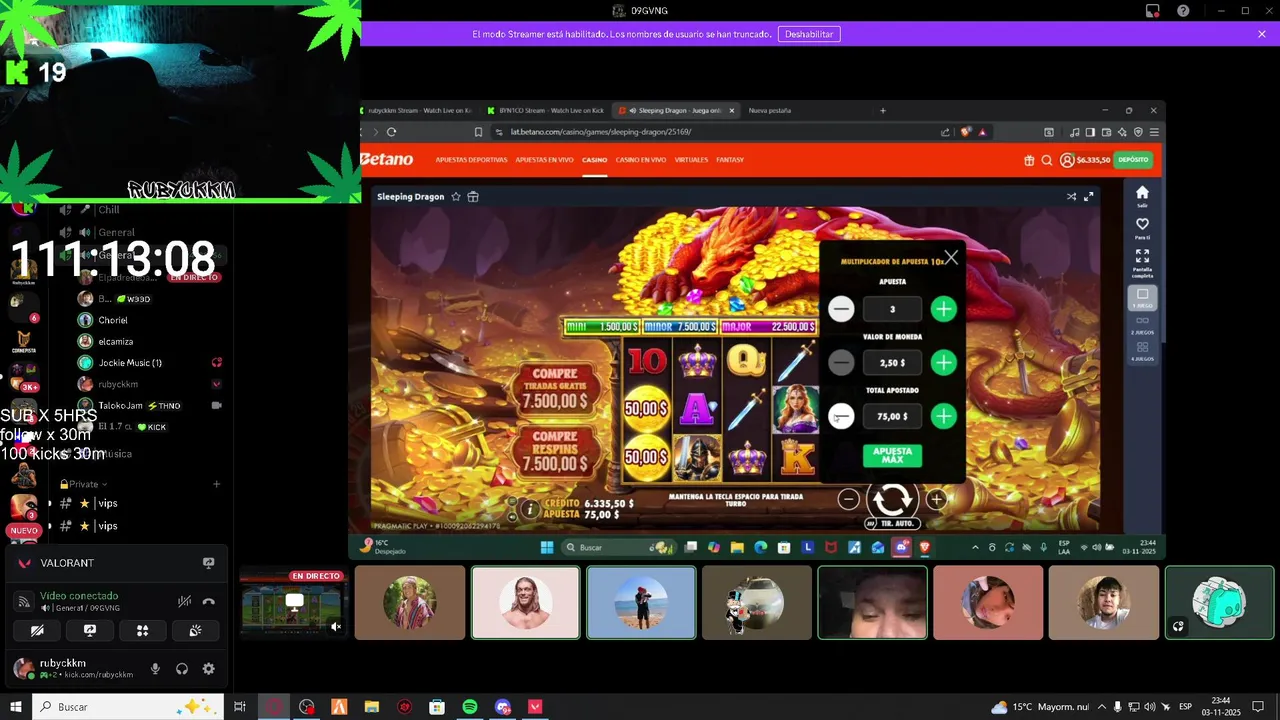Screen dimensions: 1280x720
Task: Toggle Discord camera off button
Action: [38, 630]
